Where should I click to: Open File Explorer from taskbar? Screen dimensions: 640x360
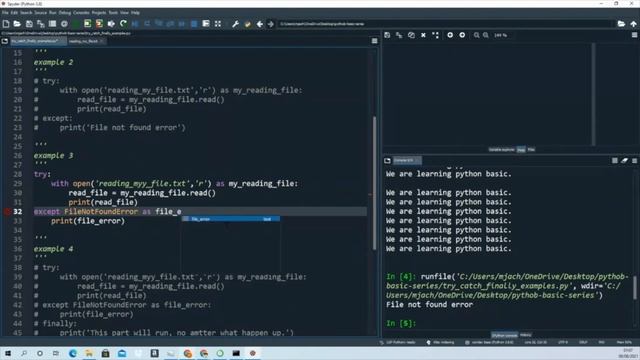click(89, 353)
